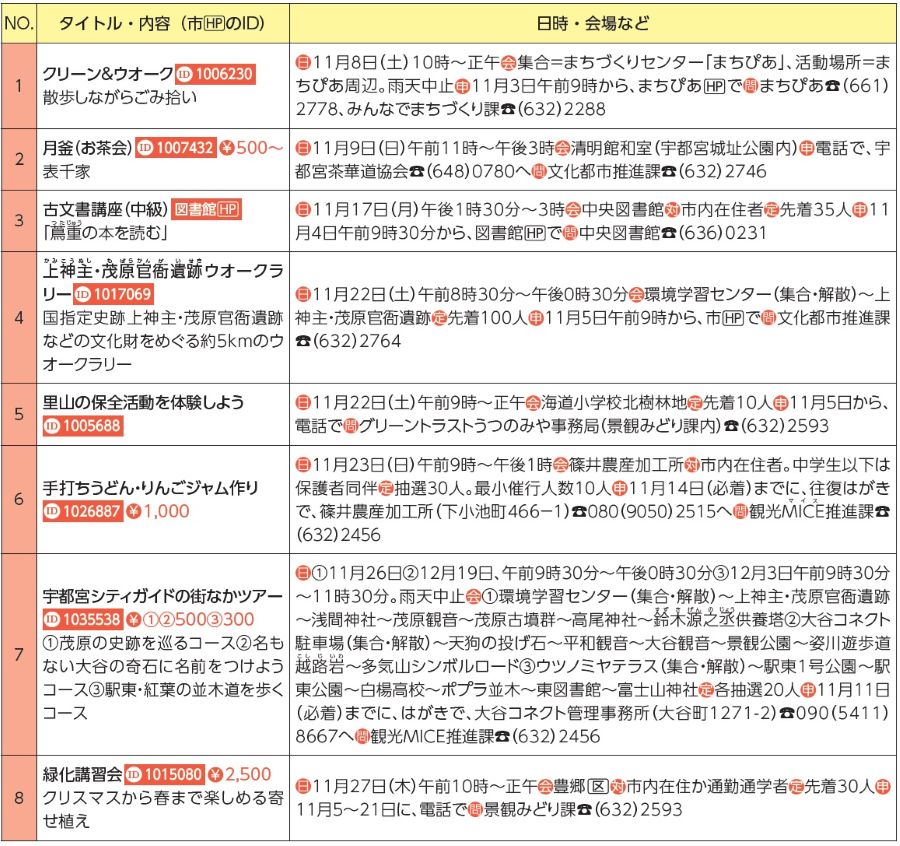
Task: Open the 図書館HP badge in row 3
Action: (x=207, y=210)
